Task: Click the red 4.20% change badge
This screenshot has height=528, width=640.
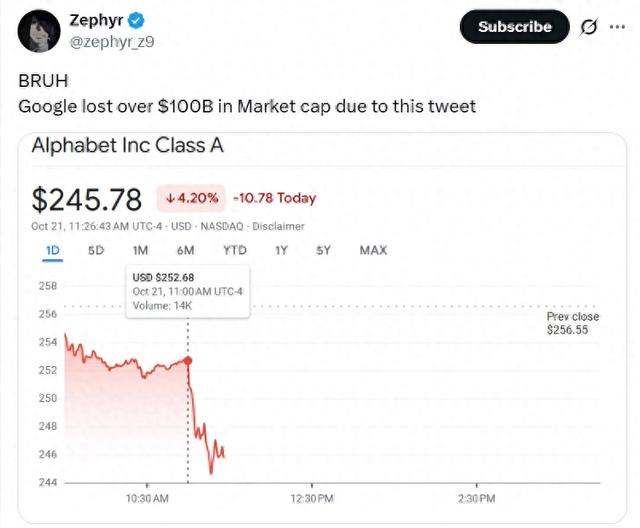Action: (x=191, y=198)
